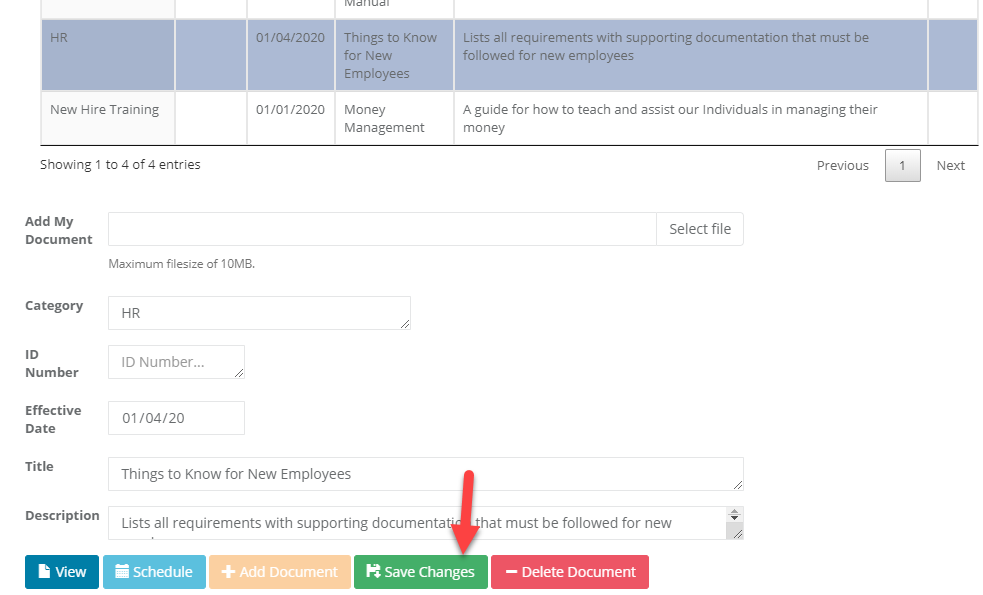983x595 pixels.
Task: Focus the ID Number input field
Action: pos(175,362)
